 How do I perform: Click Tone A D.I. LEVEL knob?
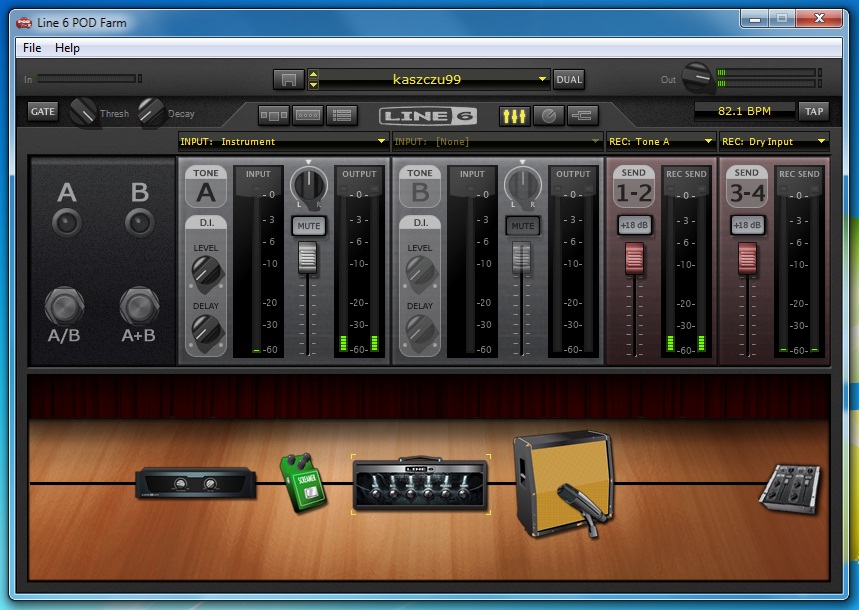coord(207,272)
